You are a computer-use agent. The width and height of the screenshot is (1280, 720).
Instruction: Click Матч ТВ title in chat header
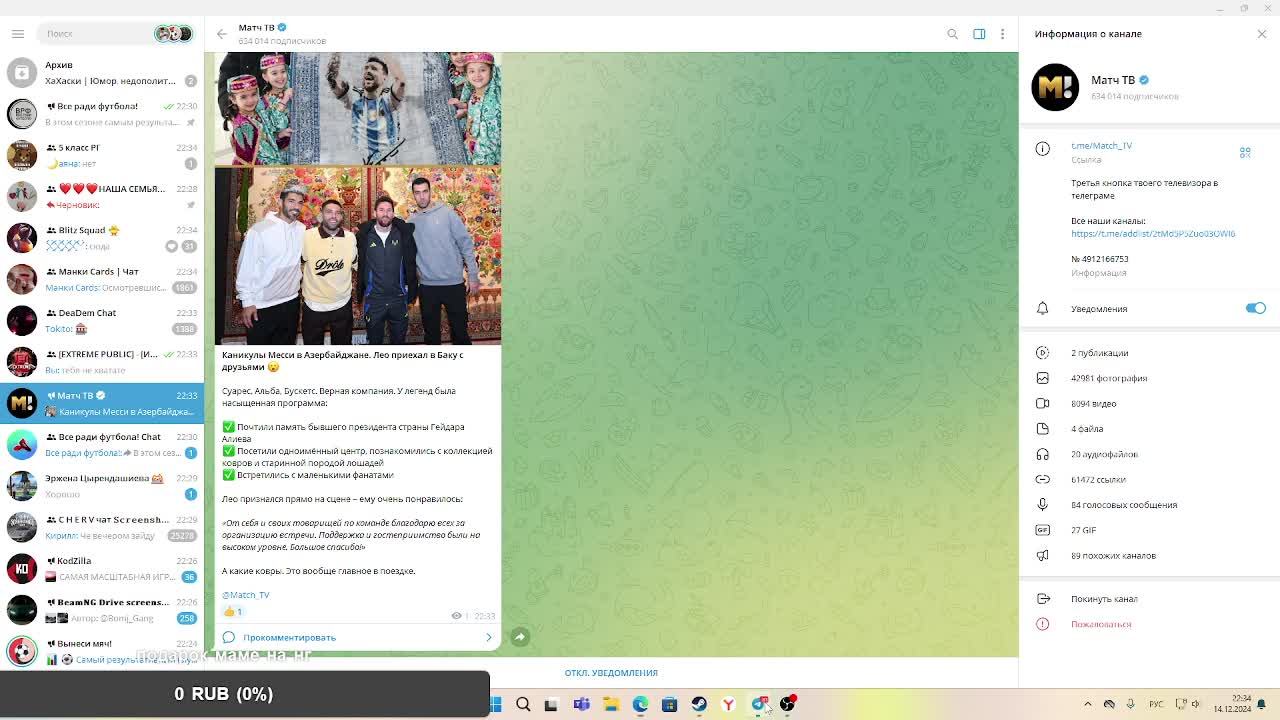coord(256,27)
